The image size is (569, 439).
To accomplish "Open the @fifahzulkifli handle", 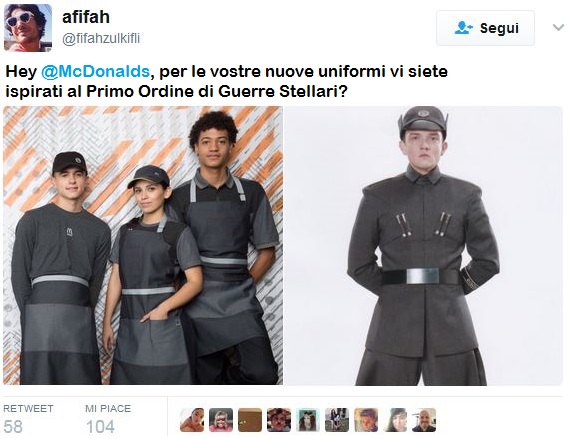I will 101,38.
